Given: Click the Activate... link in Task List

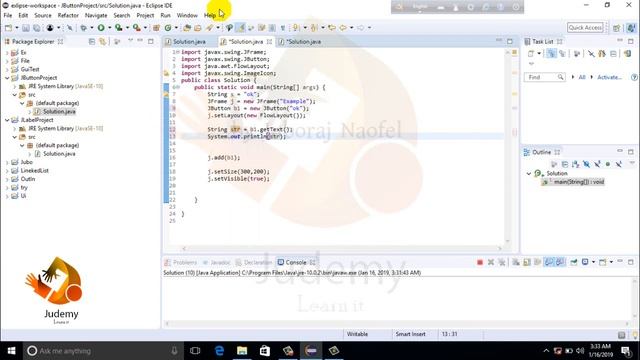Looking at the screenshot, I should [609, 77].
